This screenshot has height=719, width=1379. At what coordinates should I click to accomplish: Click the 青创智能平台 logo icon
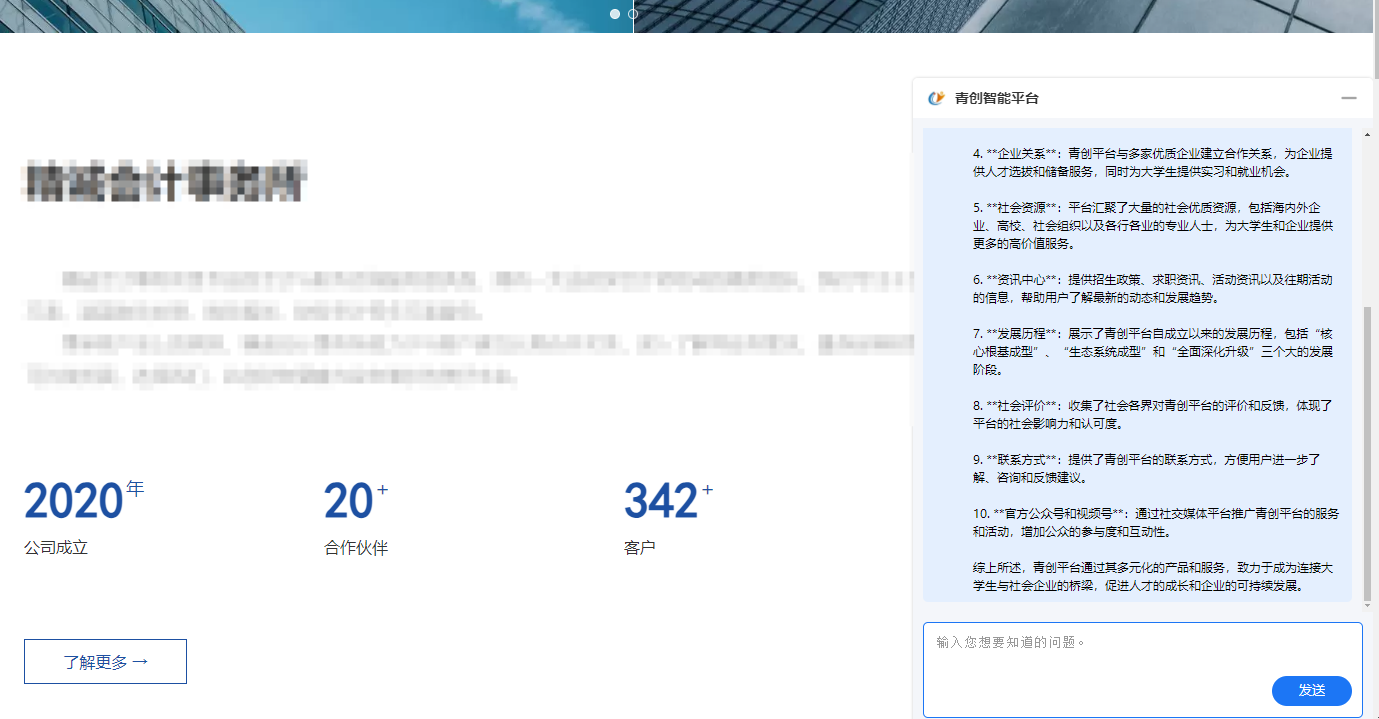pos(936,98)
